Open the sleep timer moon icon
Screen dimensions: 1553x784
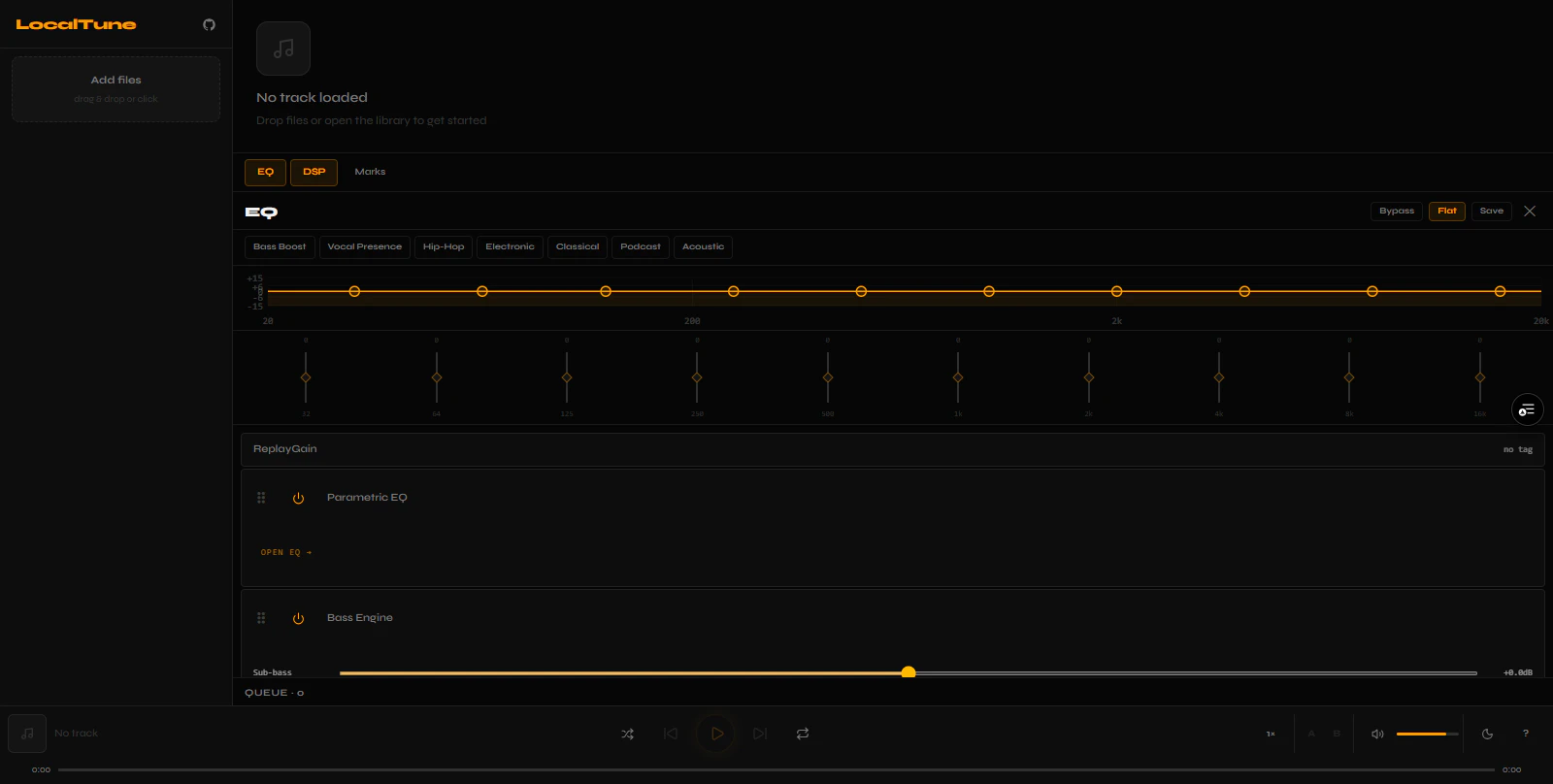(1487, 734)
